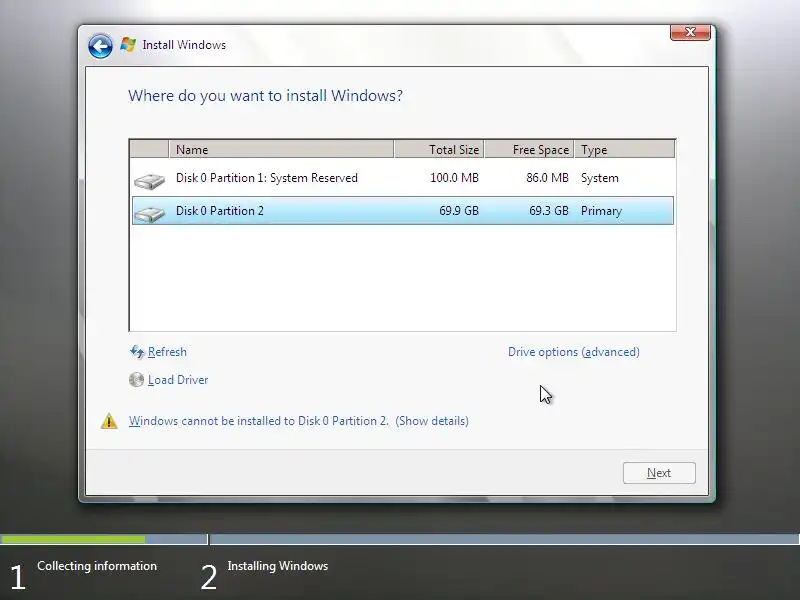Sort by the Free Space column header

click(x=529, y=149)
